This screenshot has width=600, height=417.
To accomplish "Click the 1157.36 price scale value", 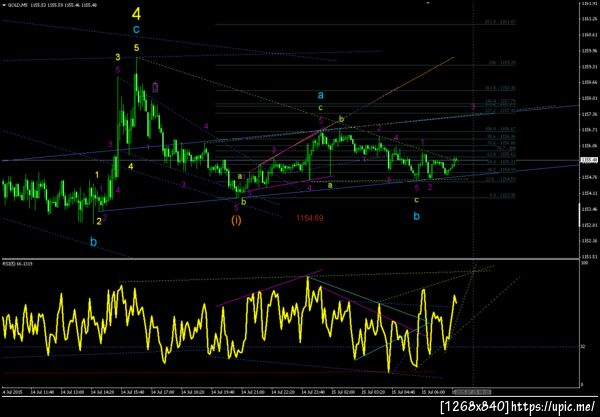I will click(x=590, y=114).
